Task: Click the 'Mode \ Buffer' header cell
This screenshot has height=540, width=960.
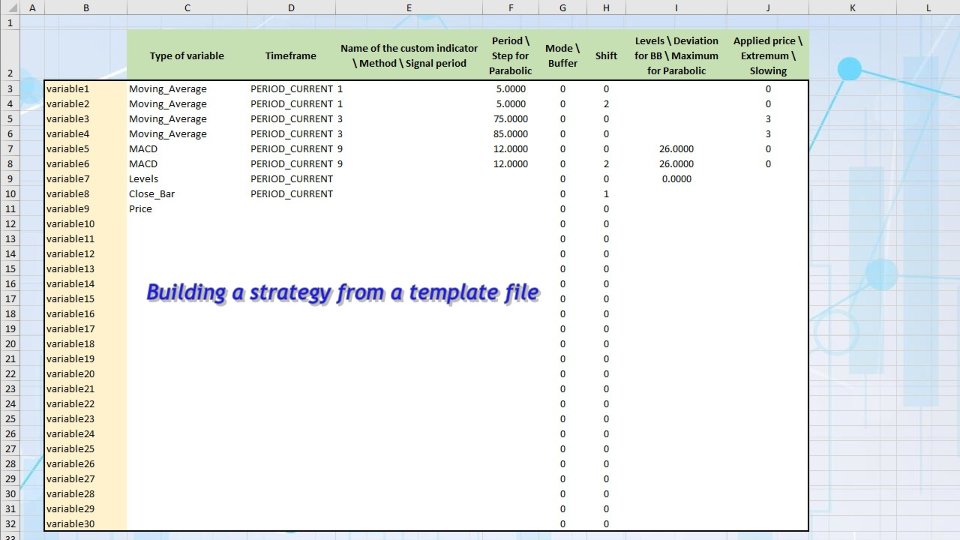Action: pos(563,56)
